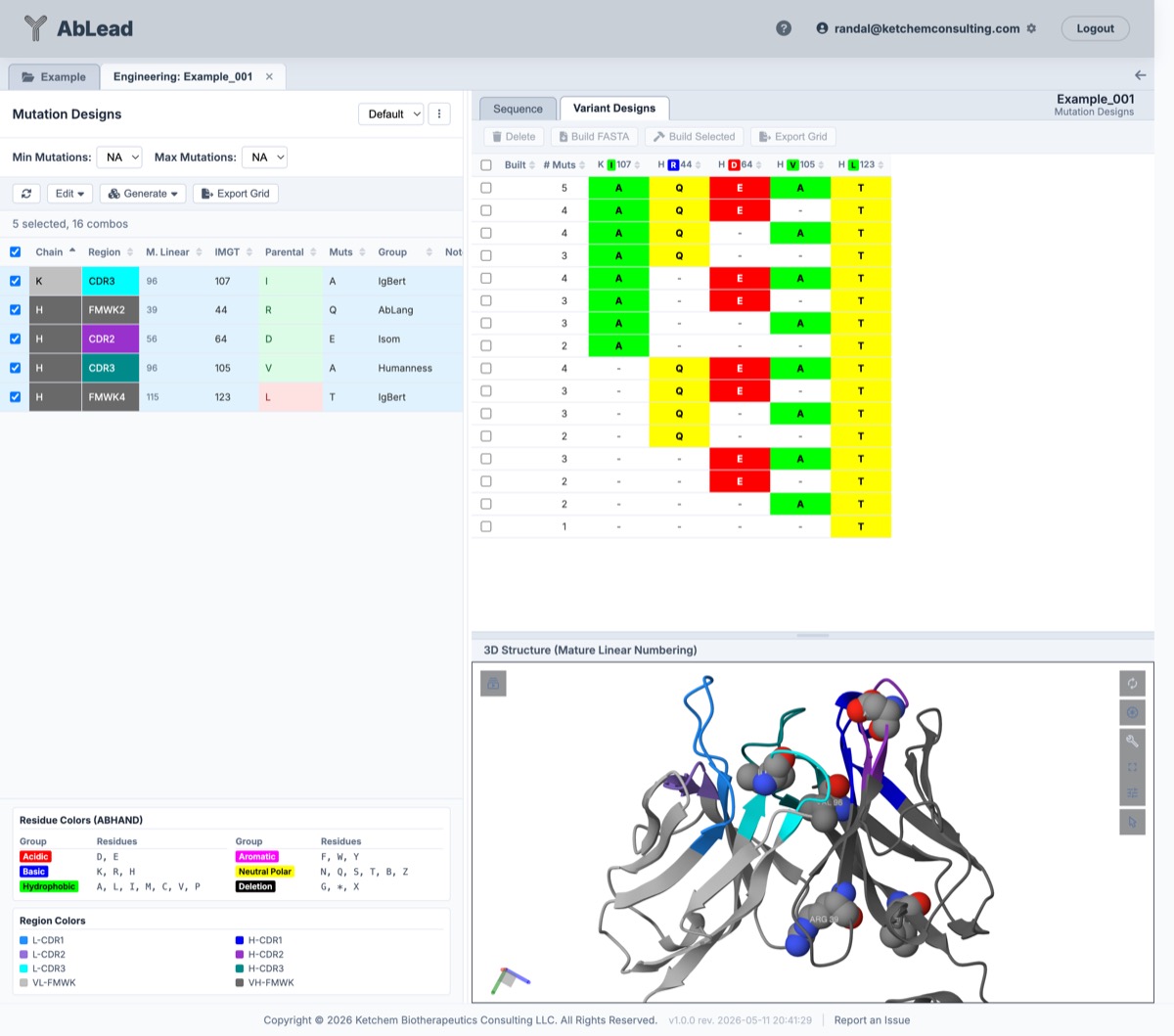Click the Aromatic magenta color legend swatch
The image size is (1174, 1036).
257,857
